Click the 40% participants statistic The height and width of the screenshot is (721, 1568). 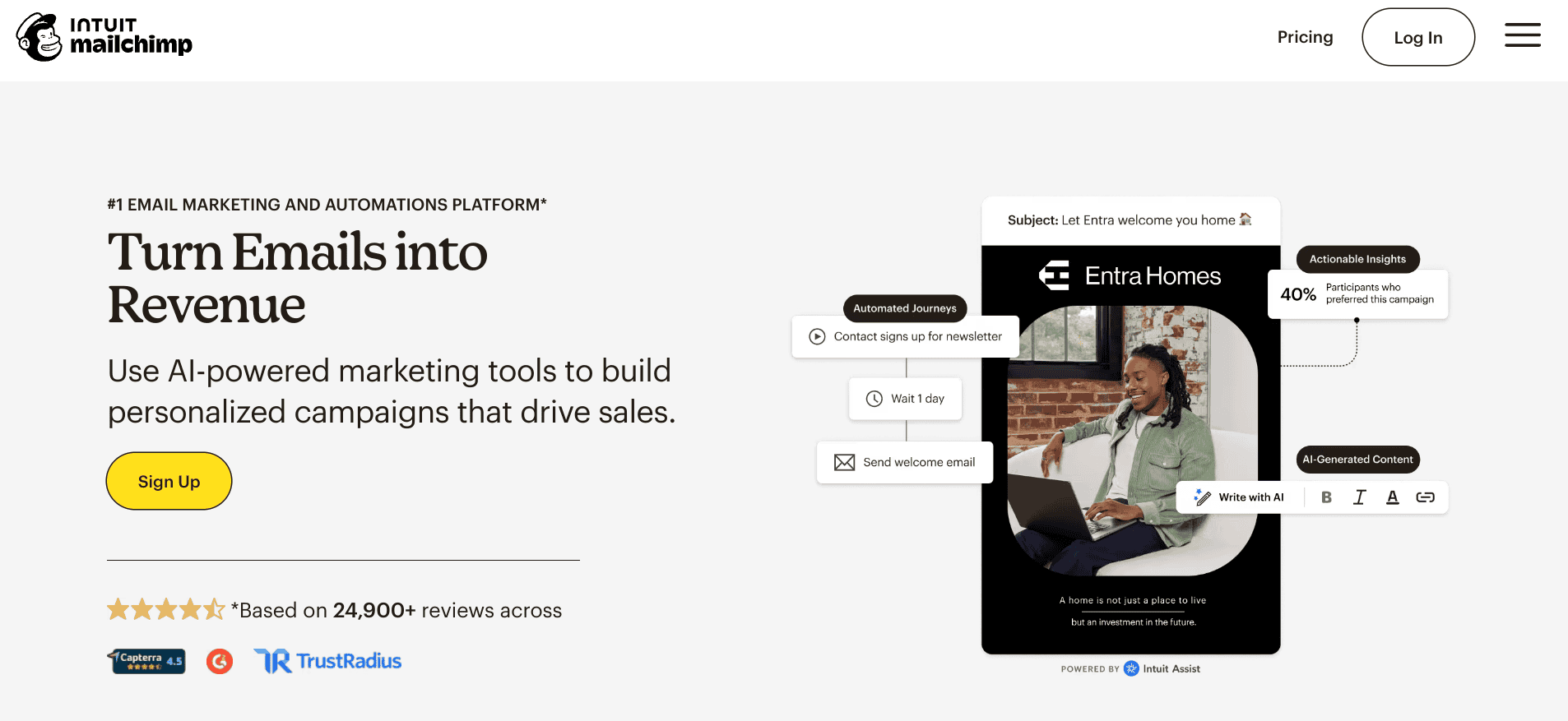point(1357,293)
